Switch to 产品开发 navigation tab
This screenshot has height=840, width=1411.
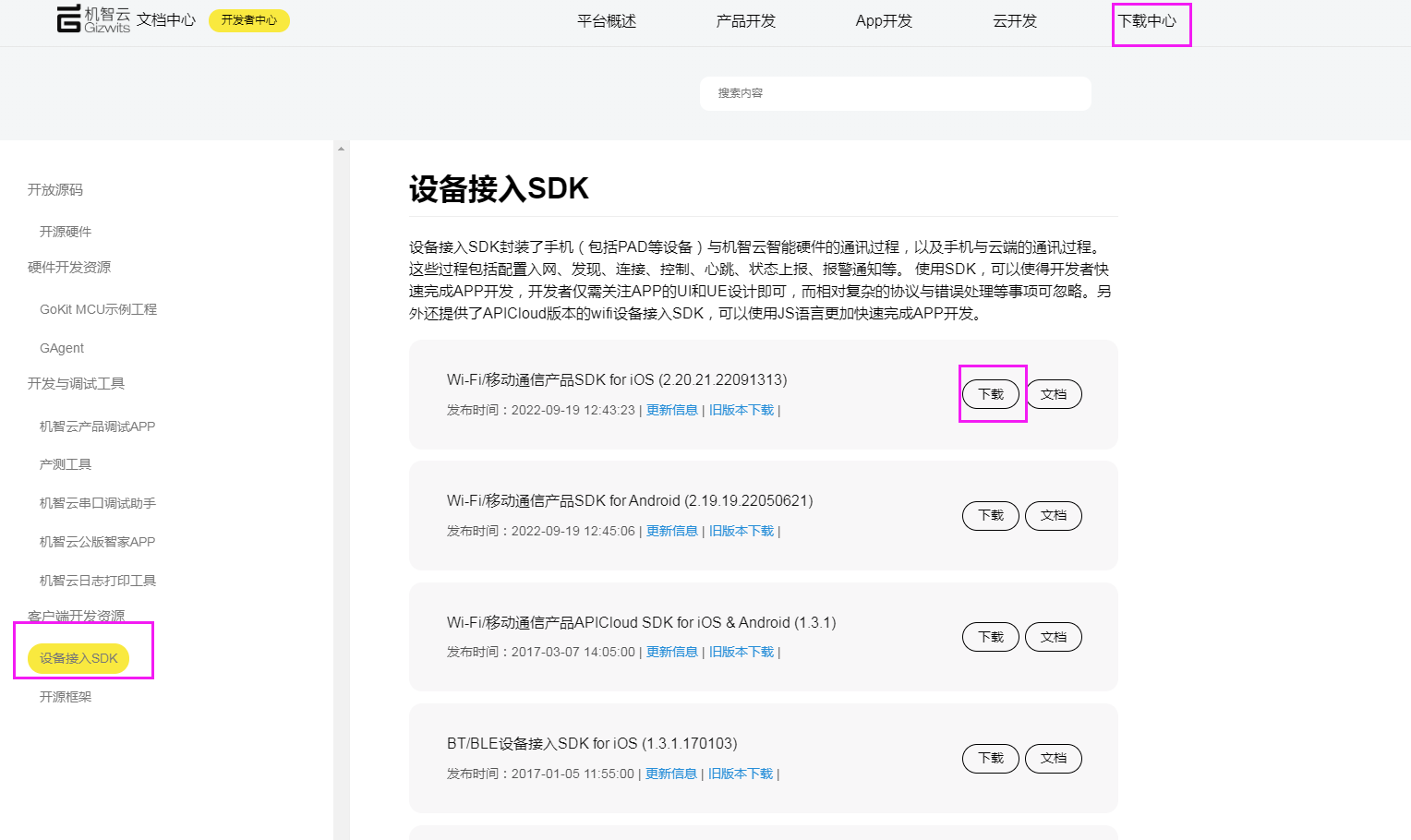click(x=746, y=21)
